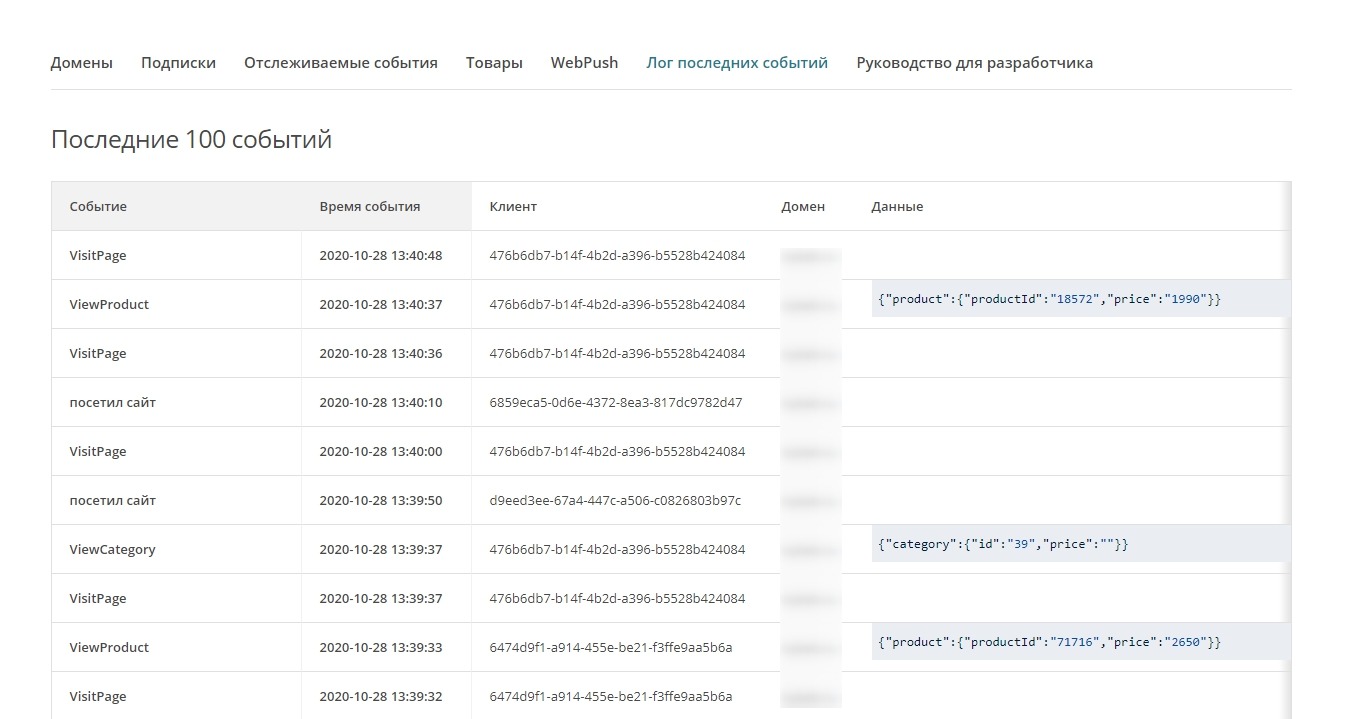Image resolution: width=1351 pixels, height=719 pixels.
Task: Click JSON data with productId 71716
Action: [1049, 642]
